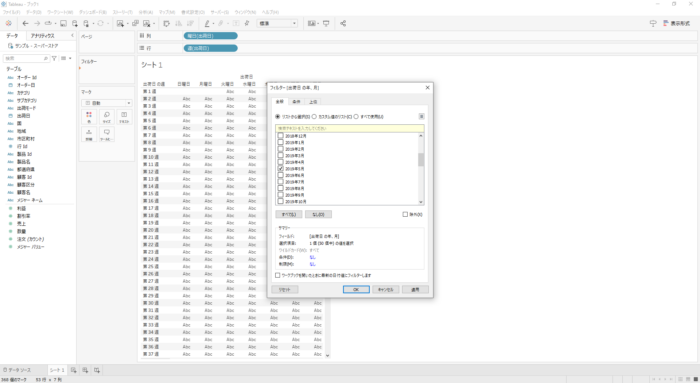Check the 2019年1月 checkbox

pos(281,142)
